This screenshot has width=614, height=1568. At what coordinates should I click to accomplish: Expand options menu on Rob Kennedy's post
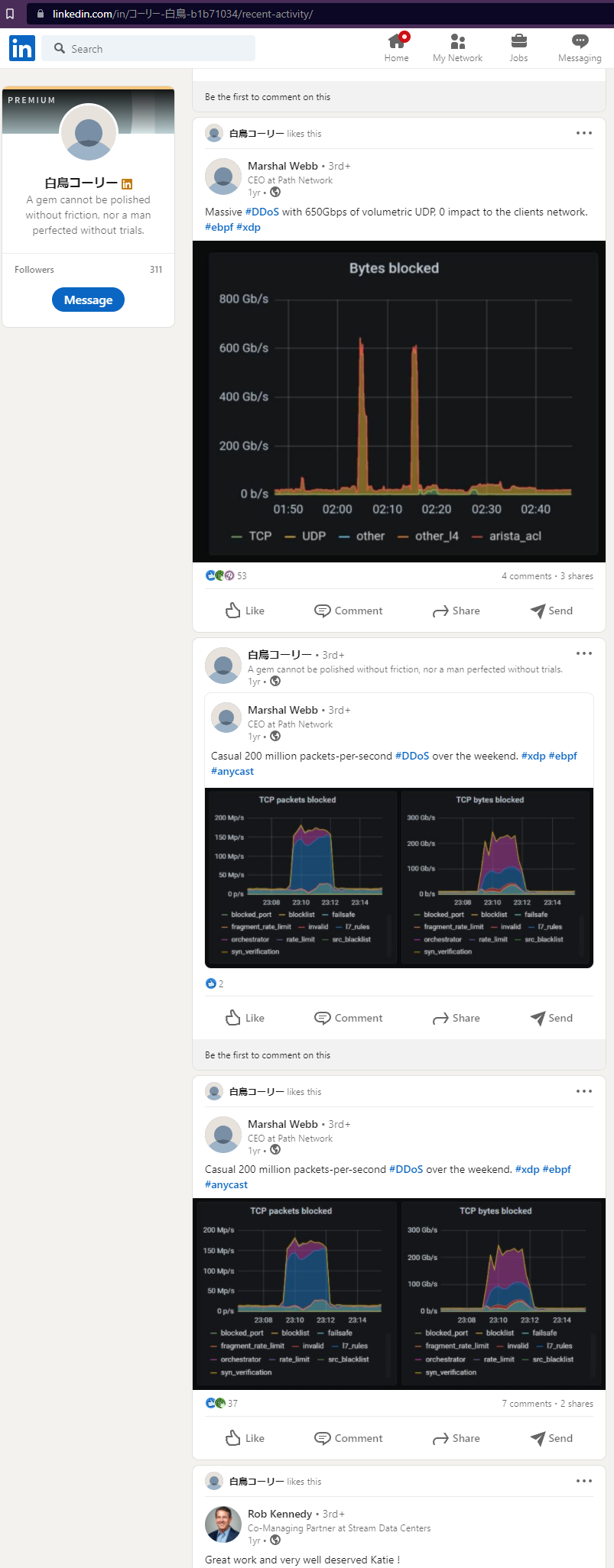coord(584,1481)
